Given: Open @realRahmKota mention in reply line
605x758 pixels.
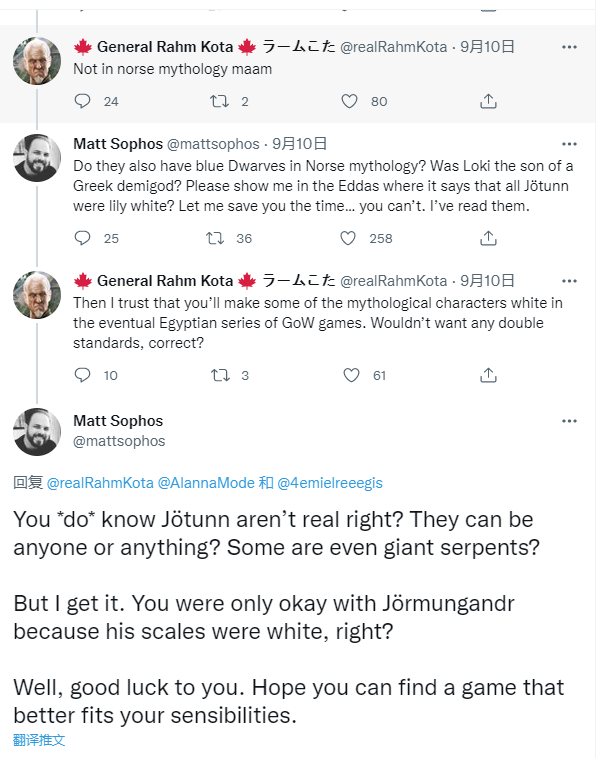Looking at the screenshot, I should click(100, 483).
